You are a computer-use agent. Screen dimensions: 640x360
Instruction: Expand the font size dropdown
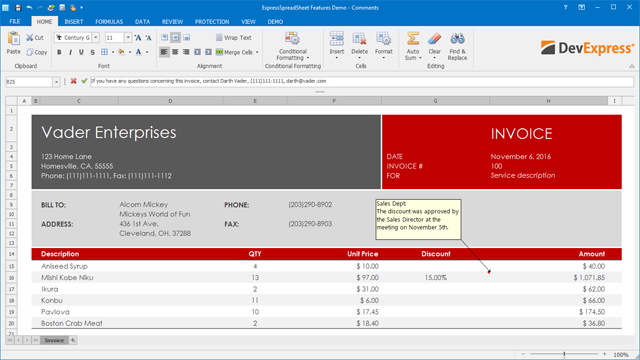pyautogui.click(x=128, y=38)
